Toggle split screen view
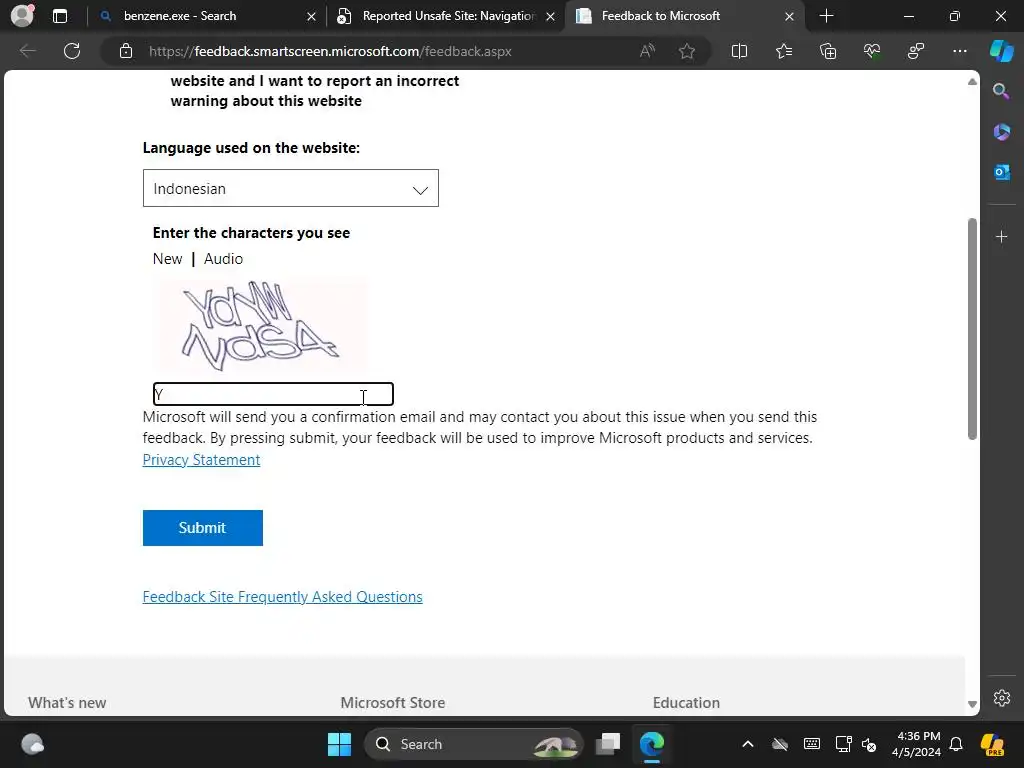 click(x=739, y=51)
